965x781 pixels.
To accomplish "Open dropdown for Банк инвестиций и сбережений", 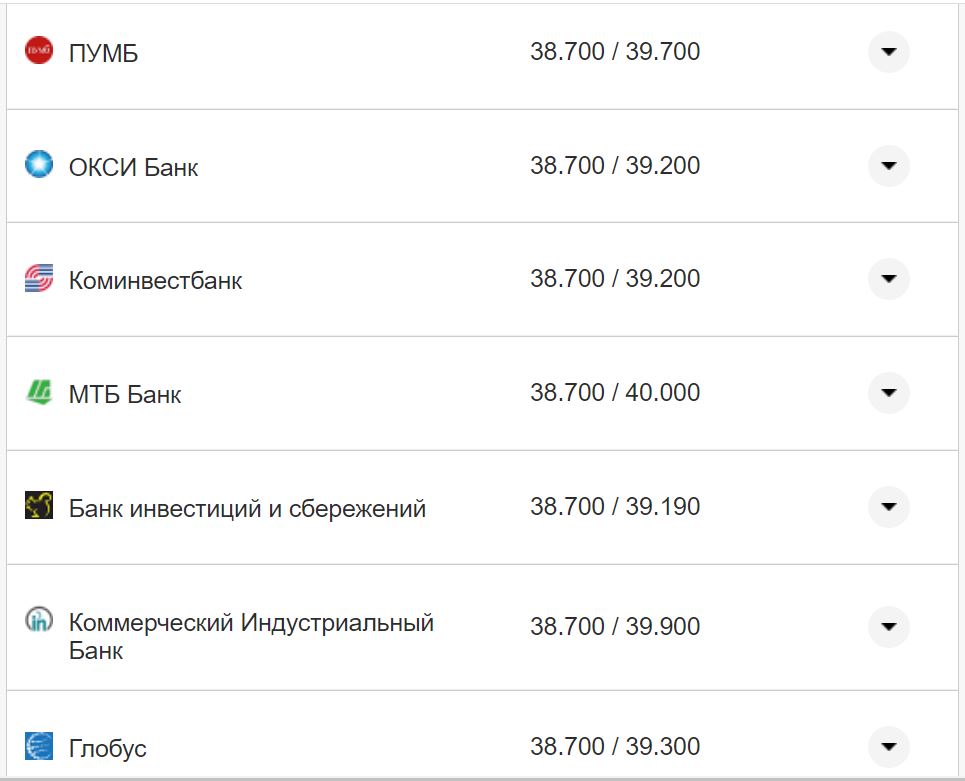I will (888, 507).
